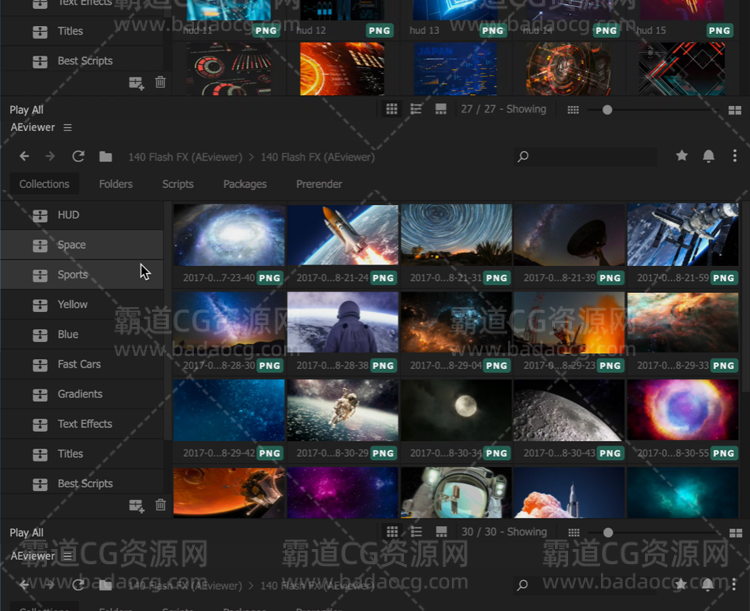The height and width of the screenshot is (611, 750).
Task: Click the second 140 Flash FX breadcrumb in Space panel
Action: pos(318,157)
